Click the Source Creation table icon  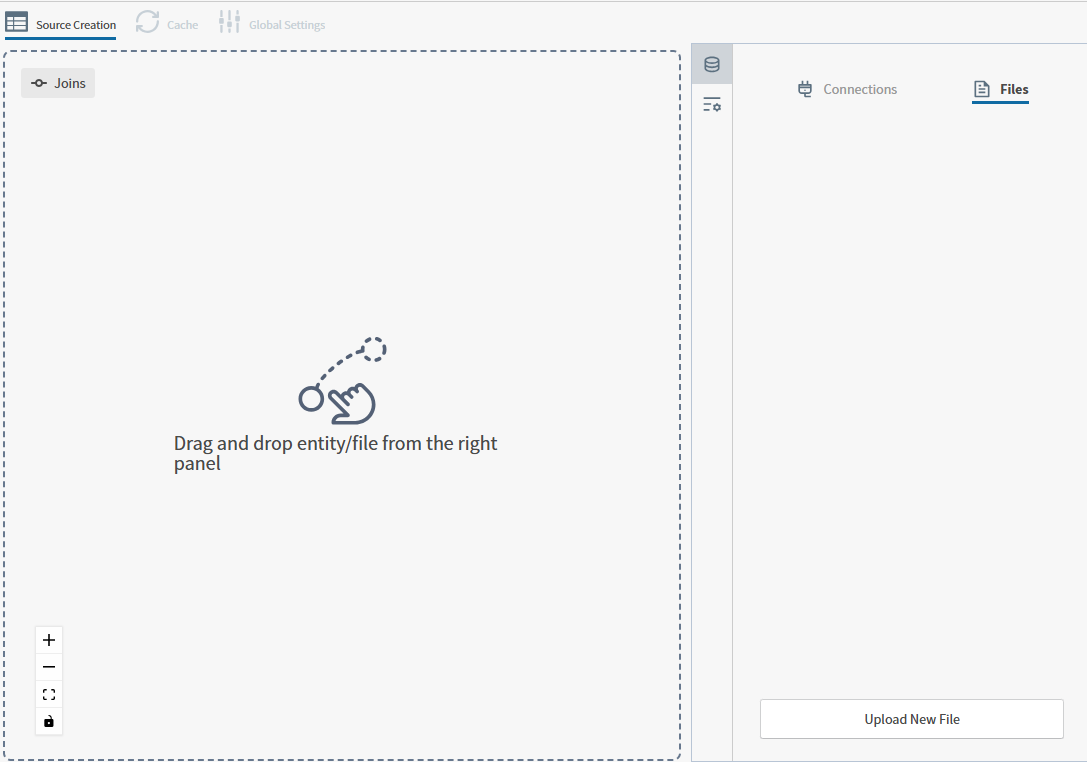pos(17,22)
